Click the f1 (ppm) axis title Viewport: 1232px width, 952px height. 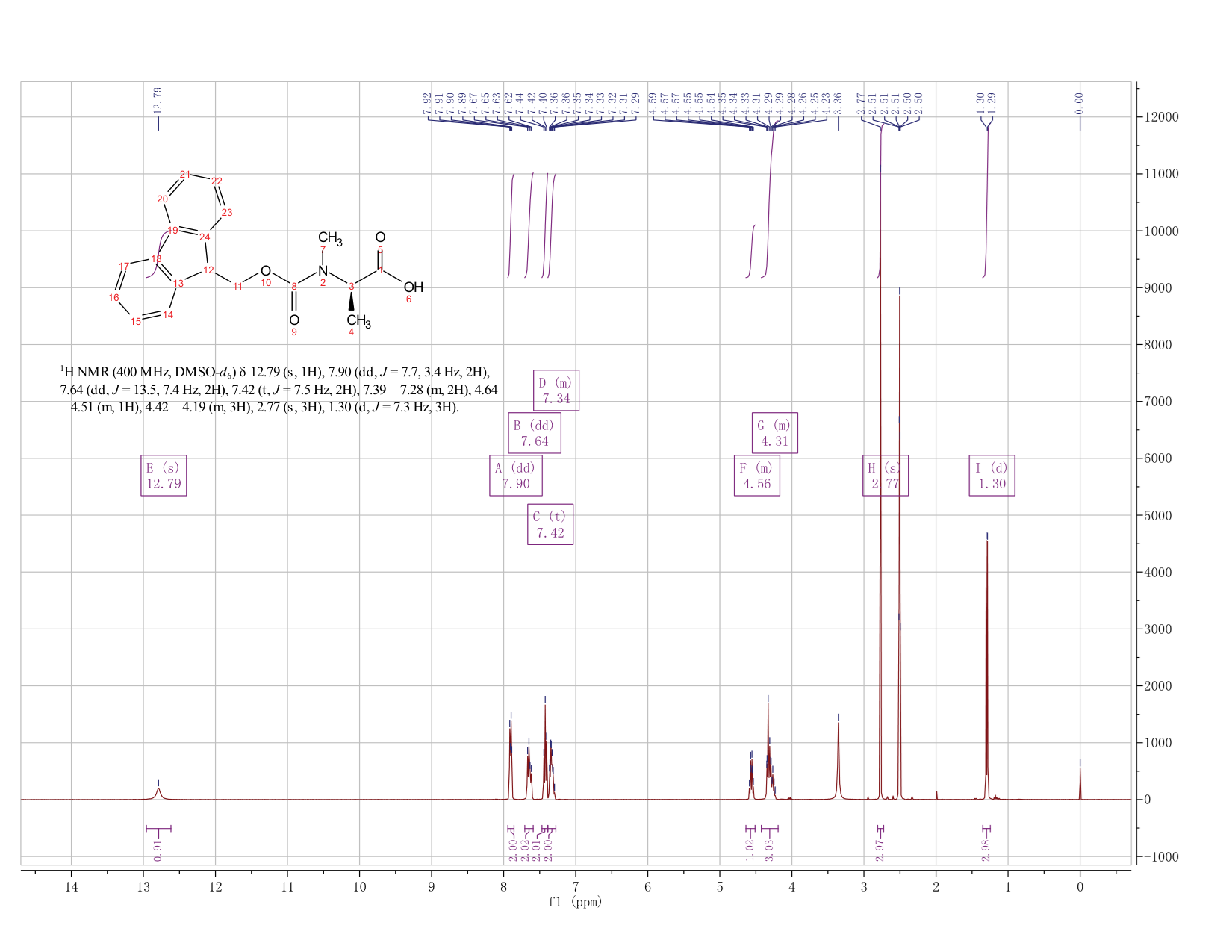pos(575,902)
